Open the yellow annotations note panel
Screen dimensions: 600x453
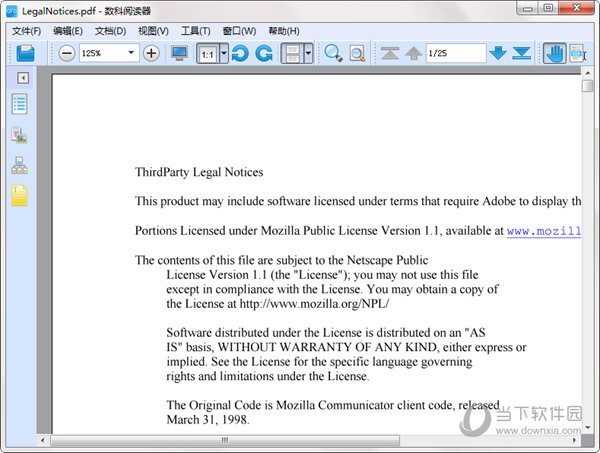pyautogui.click(x=20, y=196)
